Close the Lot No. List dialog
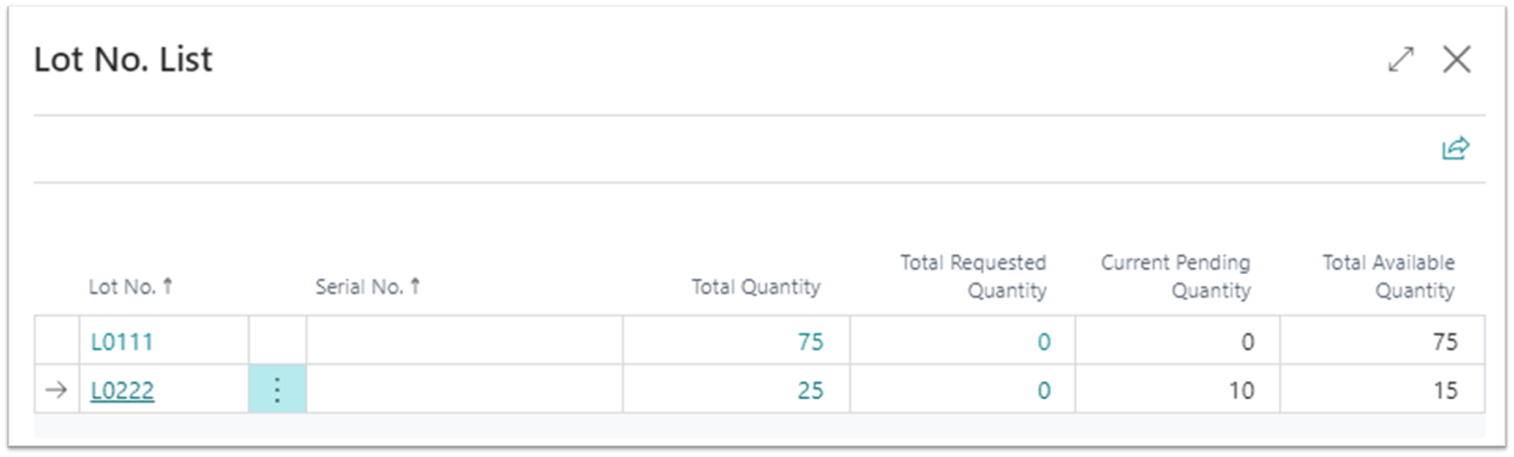The image size is (1514, 457). pos(1456,60)
